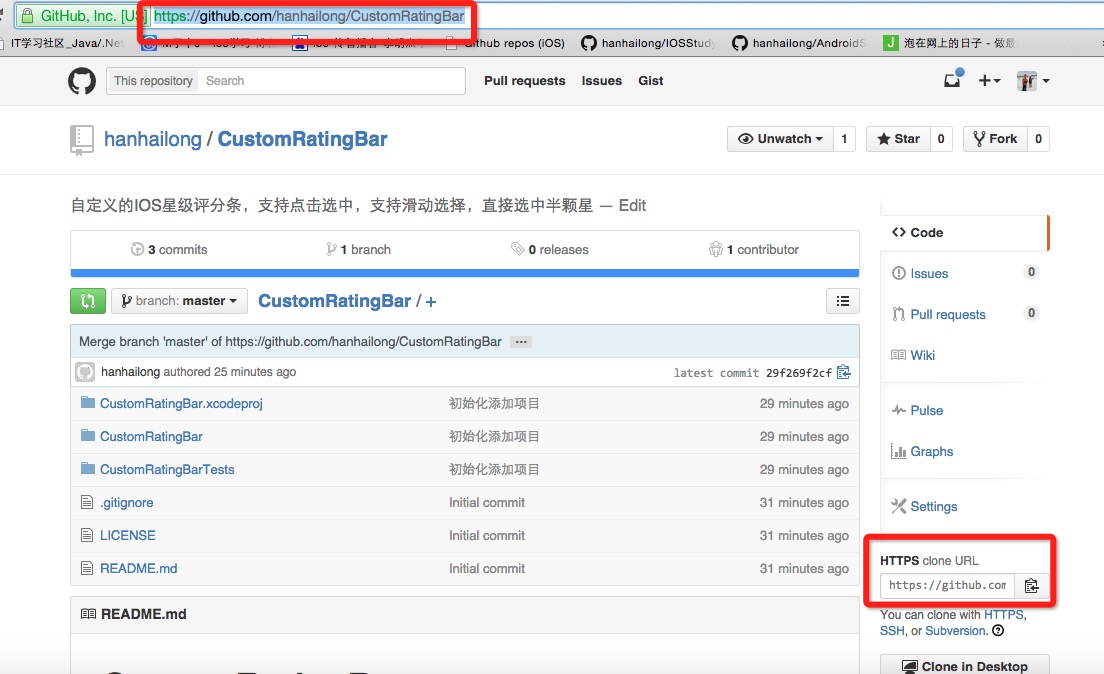Copy the HTTPS clone URL to clipboard
Screen dimensions: 1104x674
[1031, 585]
